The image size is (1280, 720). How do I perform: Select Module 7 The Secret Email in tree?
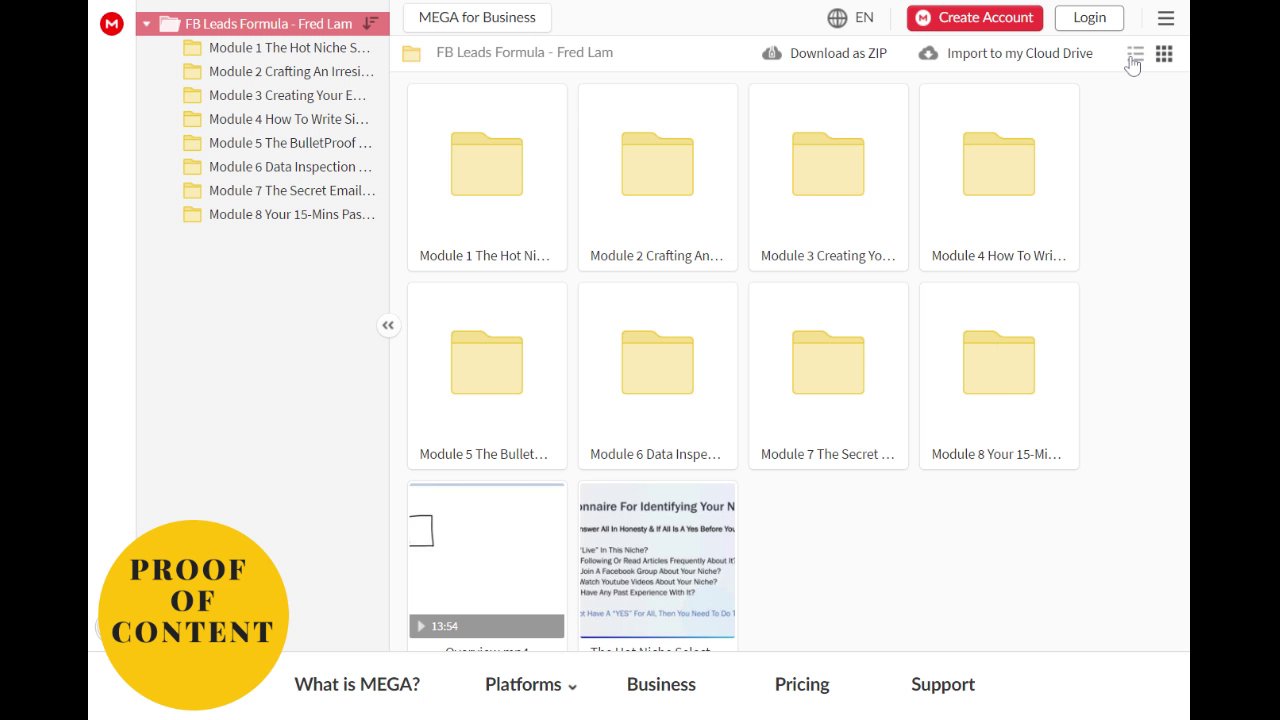click(x=278, y=190)
